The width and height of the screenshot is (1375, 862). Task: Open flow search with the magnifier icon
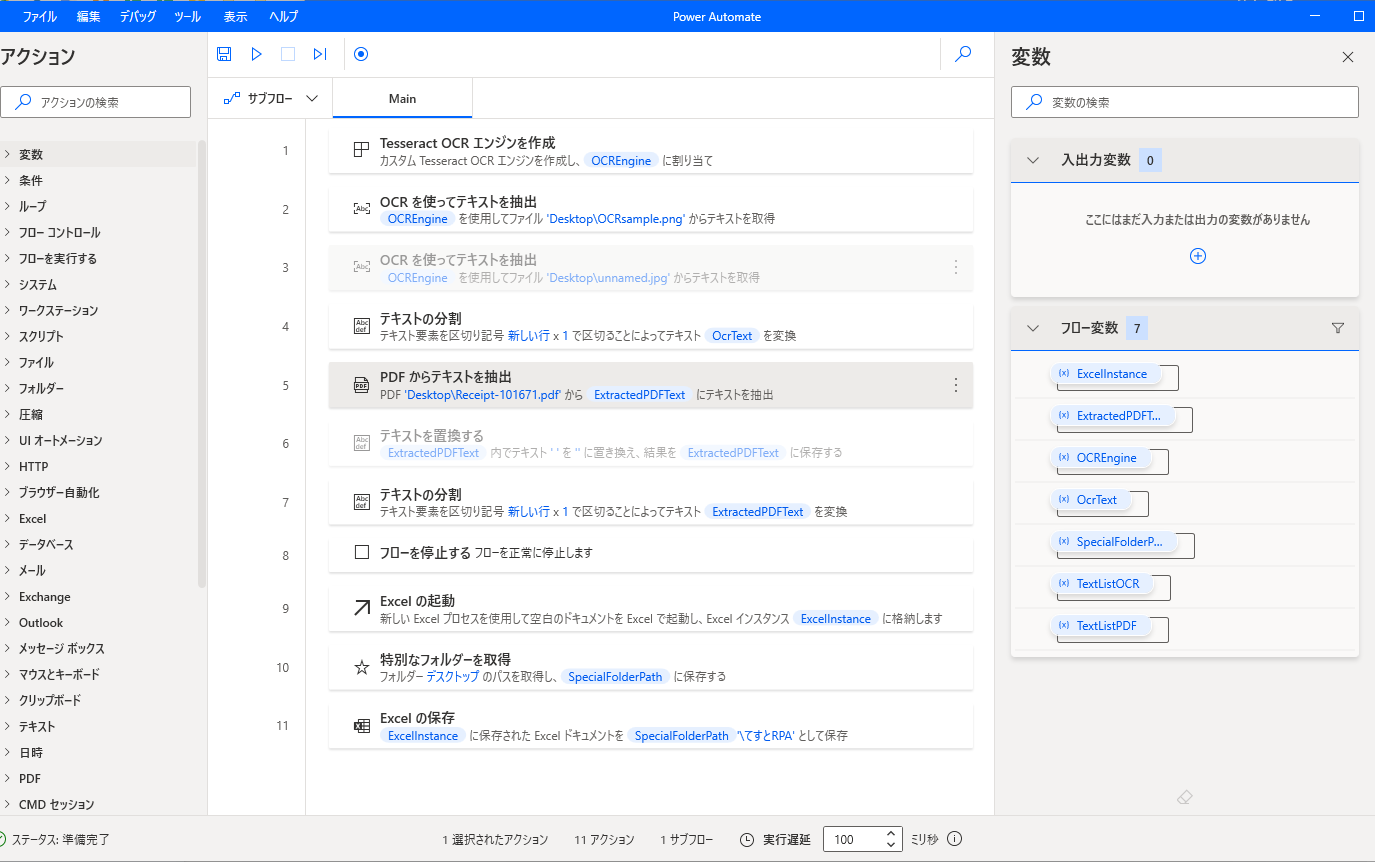click(x=963, y=54)
